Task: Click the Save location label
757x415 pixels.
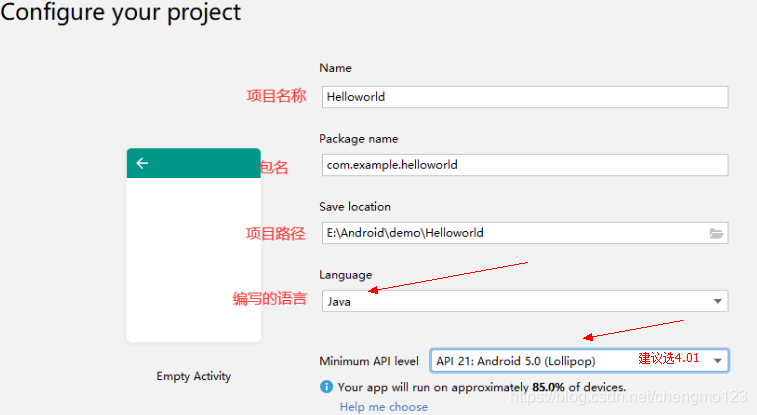Action: tap(355, 207)
